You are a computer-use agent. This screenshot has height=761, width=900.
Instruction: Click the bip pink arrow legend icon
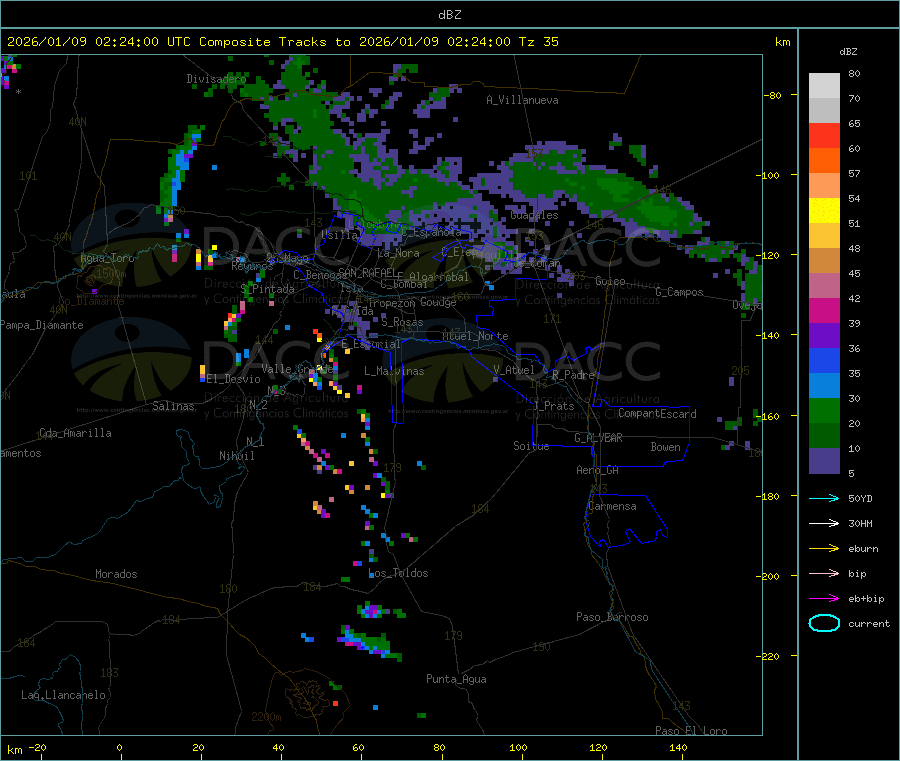click(x=824, y=573)
